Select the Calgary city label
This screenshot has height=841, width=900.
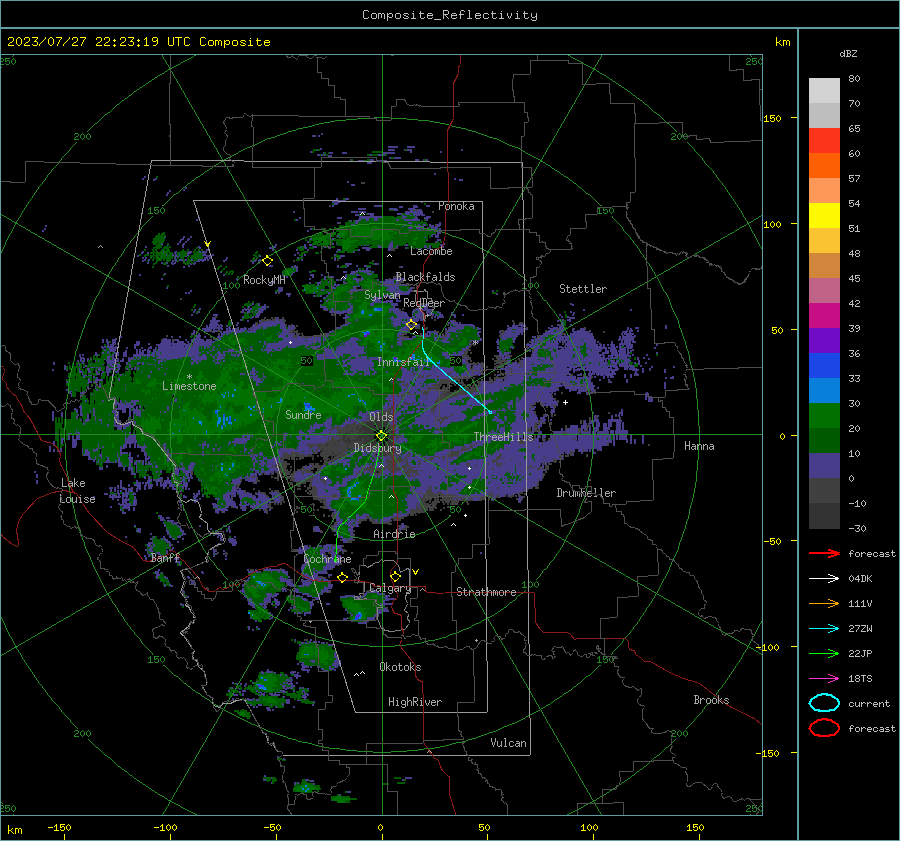[390, 588]
